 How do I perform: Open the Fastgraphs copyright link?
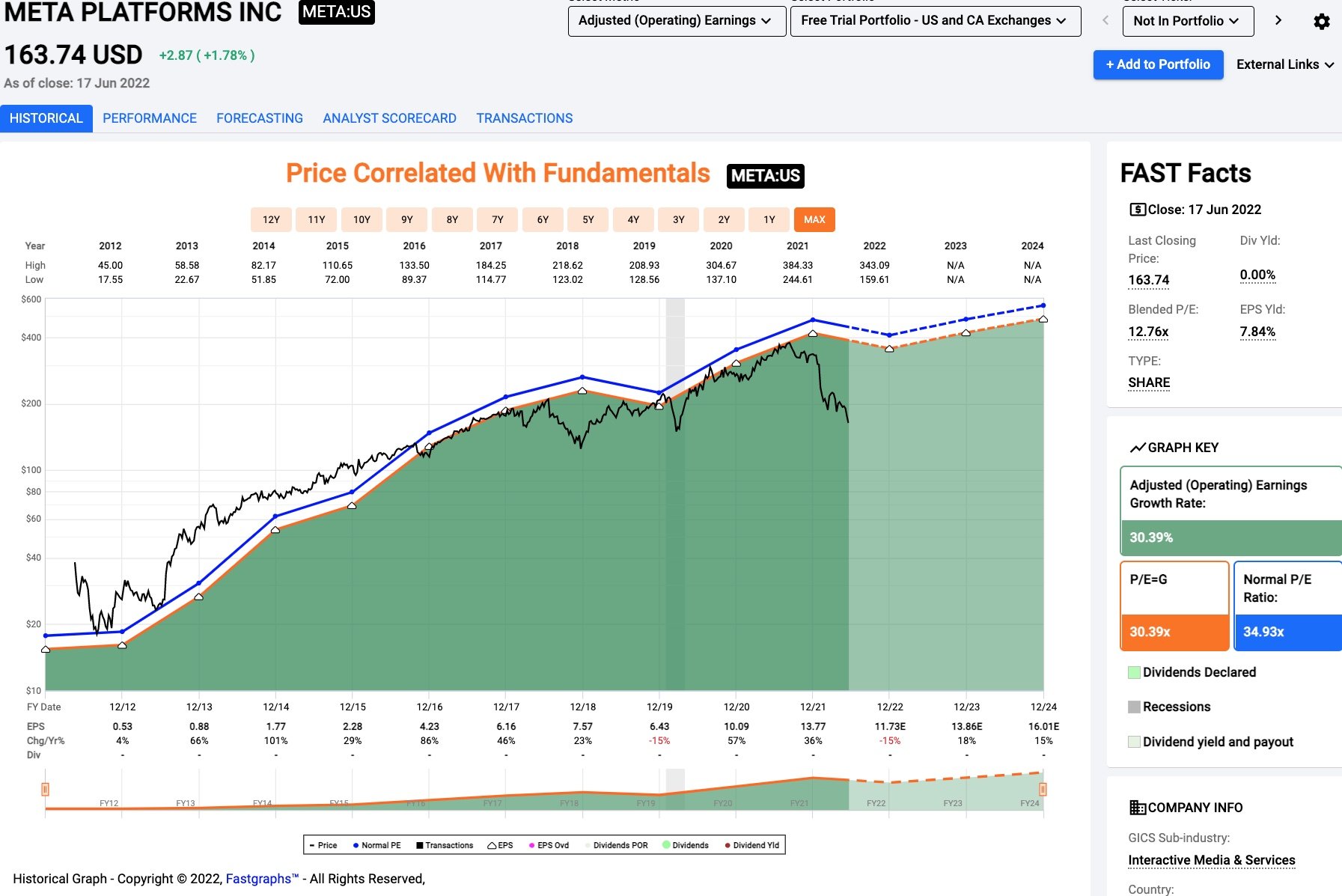(262, 879)
